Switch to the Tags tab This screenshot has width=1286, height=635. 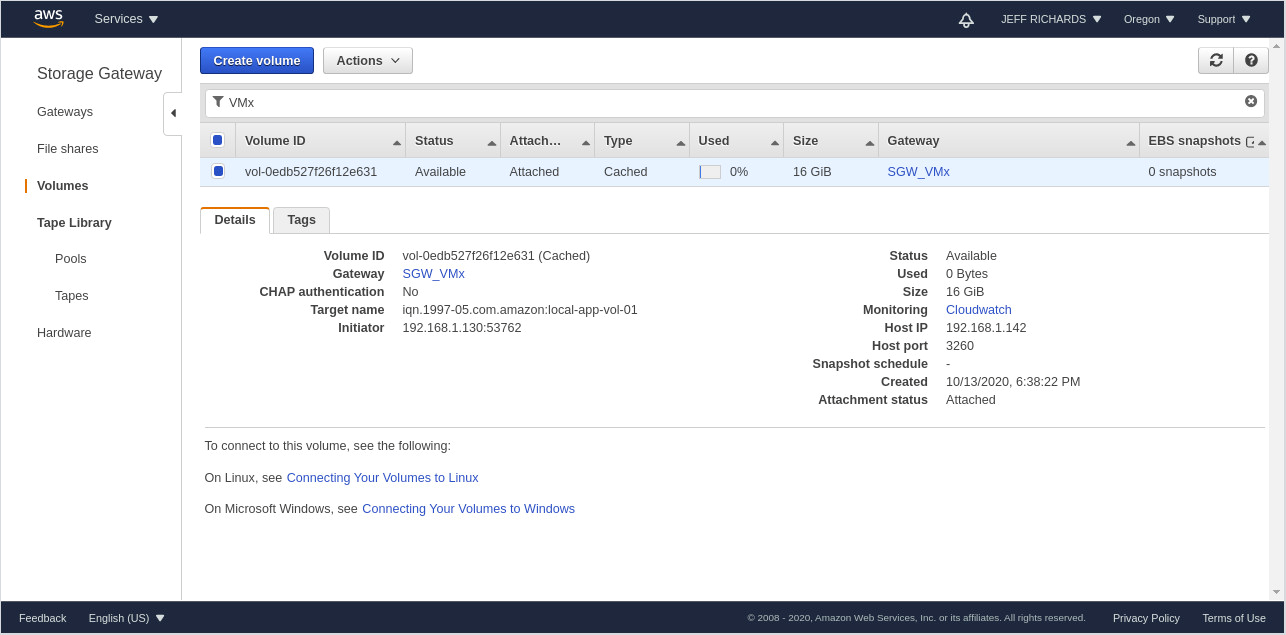pos(301,220)
